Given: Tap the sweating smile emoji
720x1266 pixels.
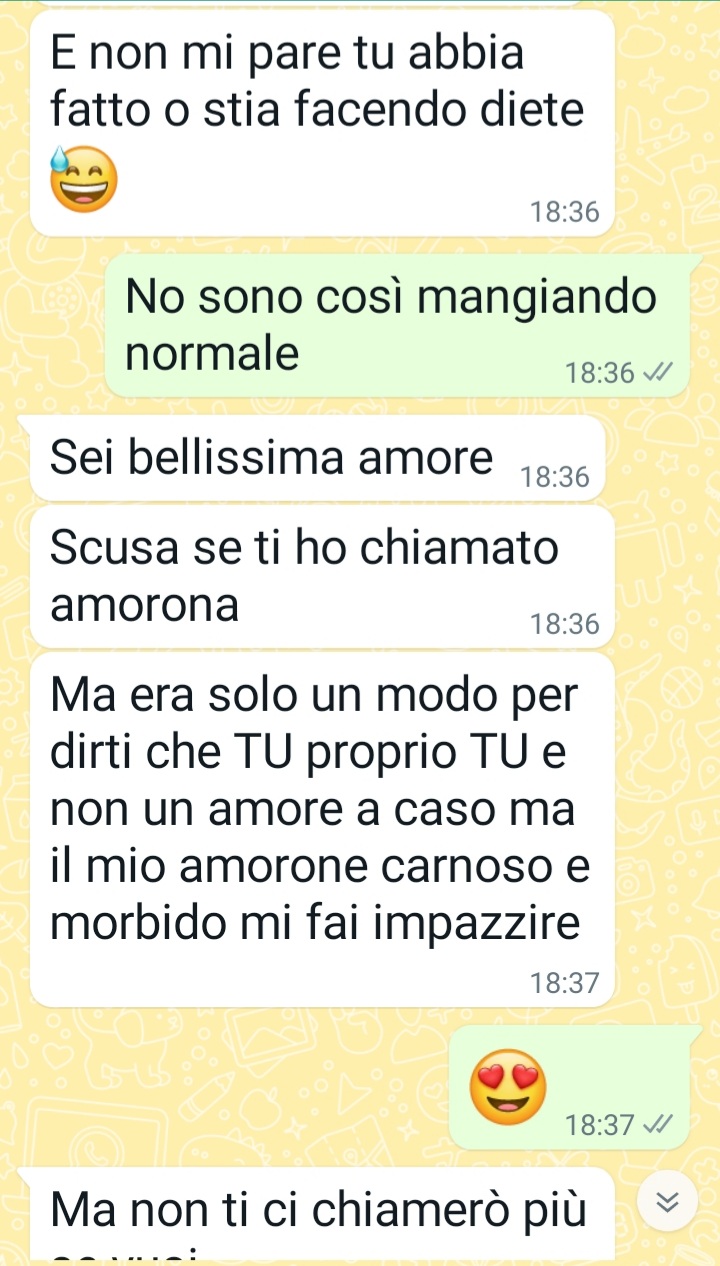Looking at the screenshot, I should point(84,180).
